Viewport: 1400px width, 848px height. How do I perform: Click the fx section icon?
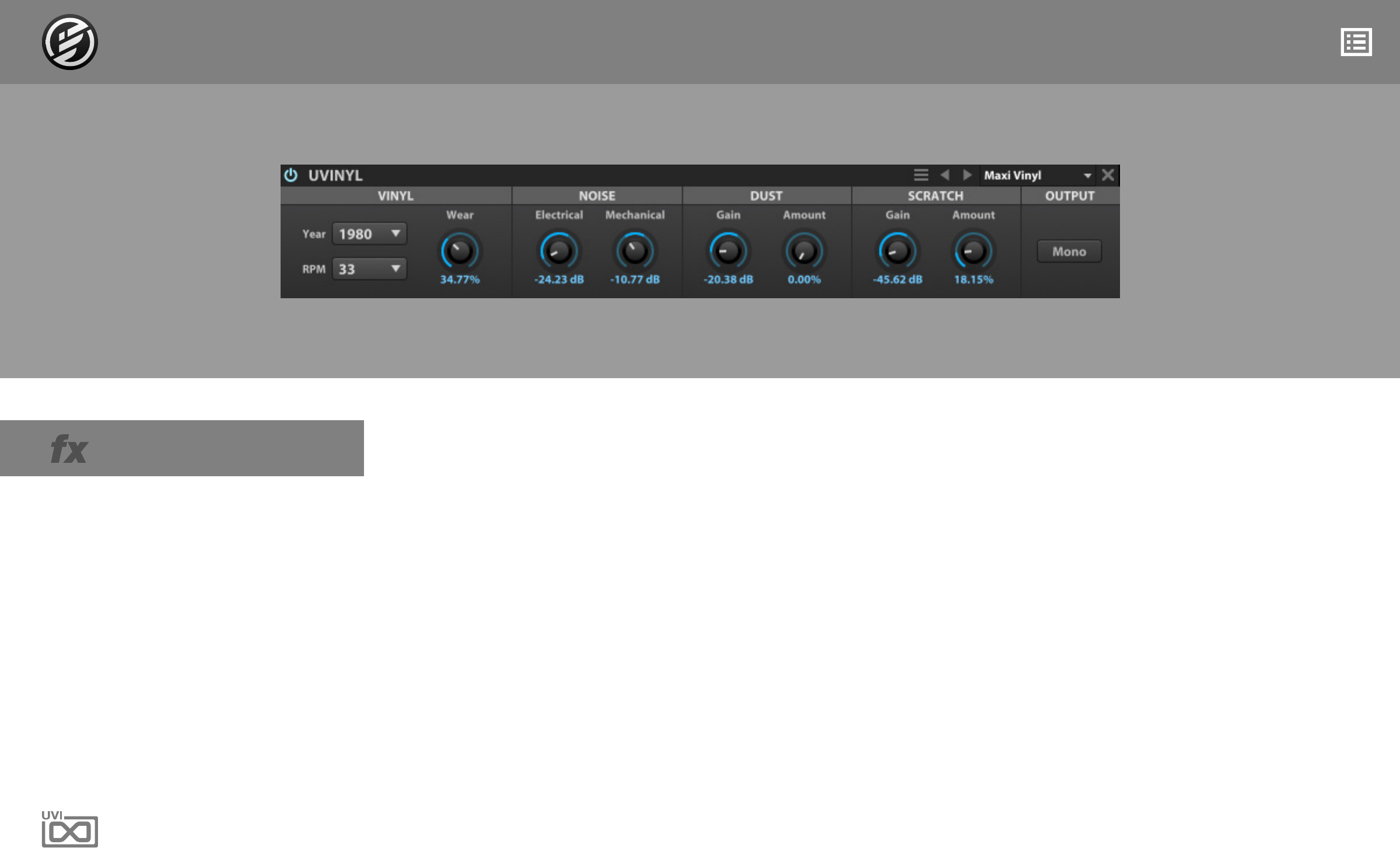pyautogui.click(x=69, y=449)
